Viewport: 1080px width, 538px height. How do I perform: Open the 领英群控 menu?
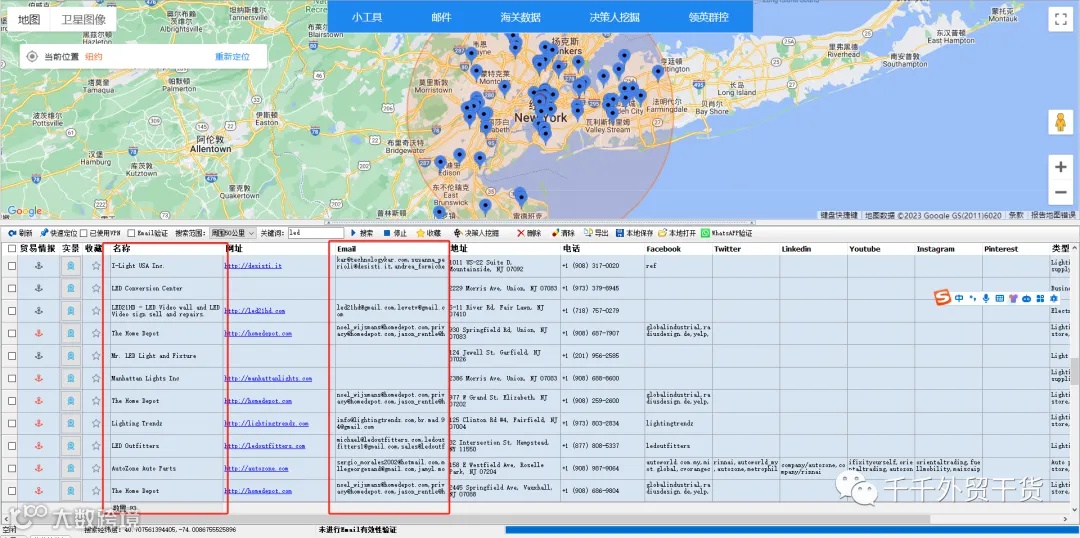pos(709,17)
